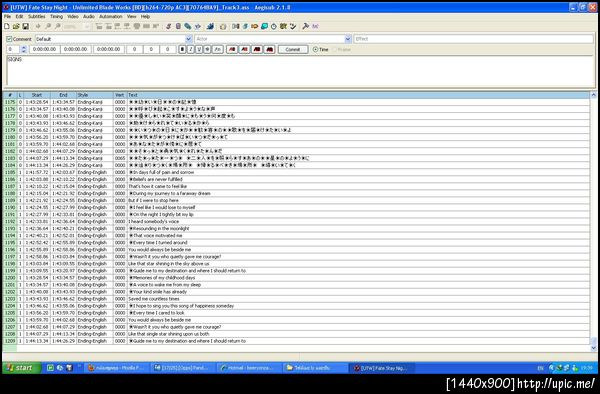The width and height of the screenshot is (600, 394).
Task: Open the Timing Post-Processor clock icon
Action: pyautogui.click(x=274, y=26)
